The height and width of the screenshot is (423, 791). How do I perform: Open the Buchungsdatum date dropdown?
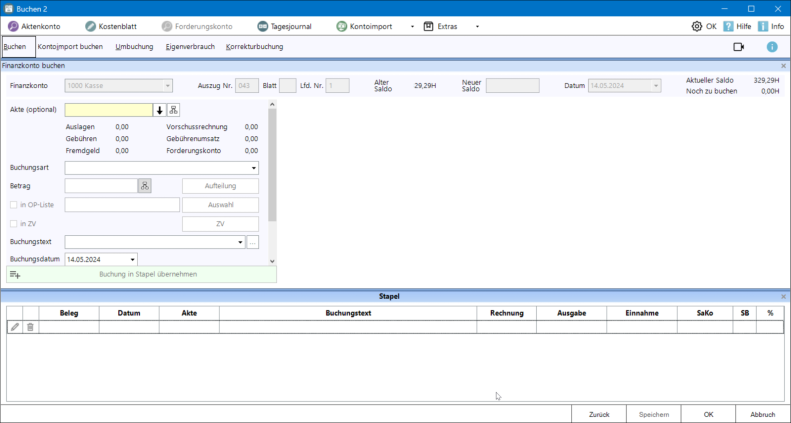132,260
